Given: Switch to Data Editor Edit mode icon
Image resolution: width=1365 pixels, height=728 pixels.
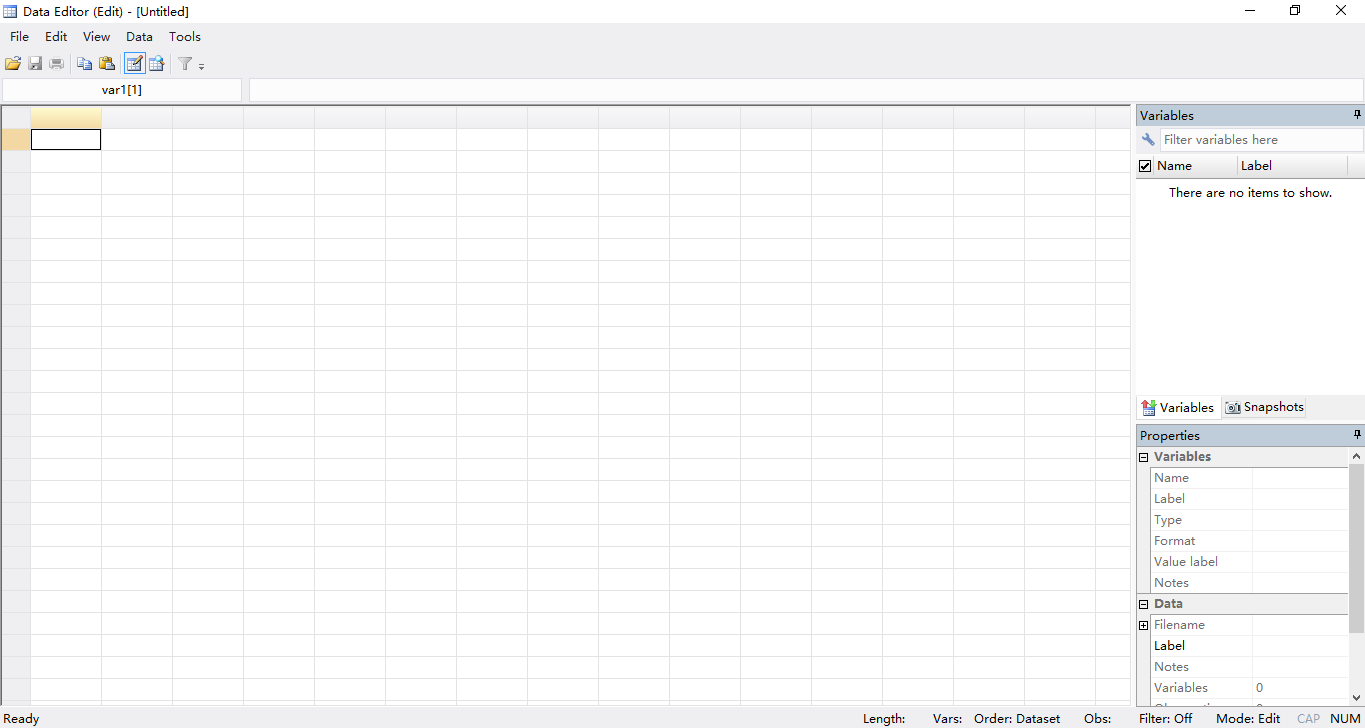Looking at the screenshot, I should click(134, 64).
